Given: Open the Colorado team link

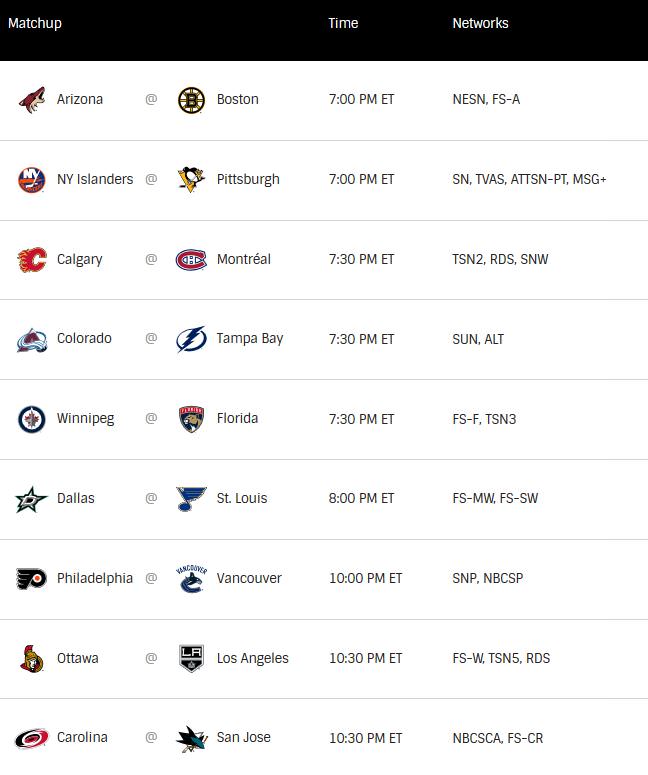Looking at the screenshot, I should coord(84,339).
